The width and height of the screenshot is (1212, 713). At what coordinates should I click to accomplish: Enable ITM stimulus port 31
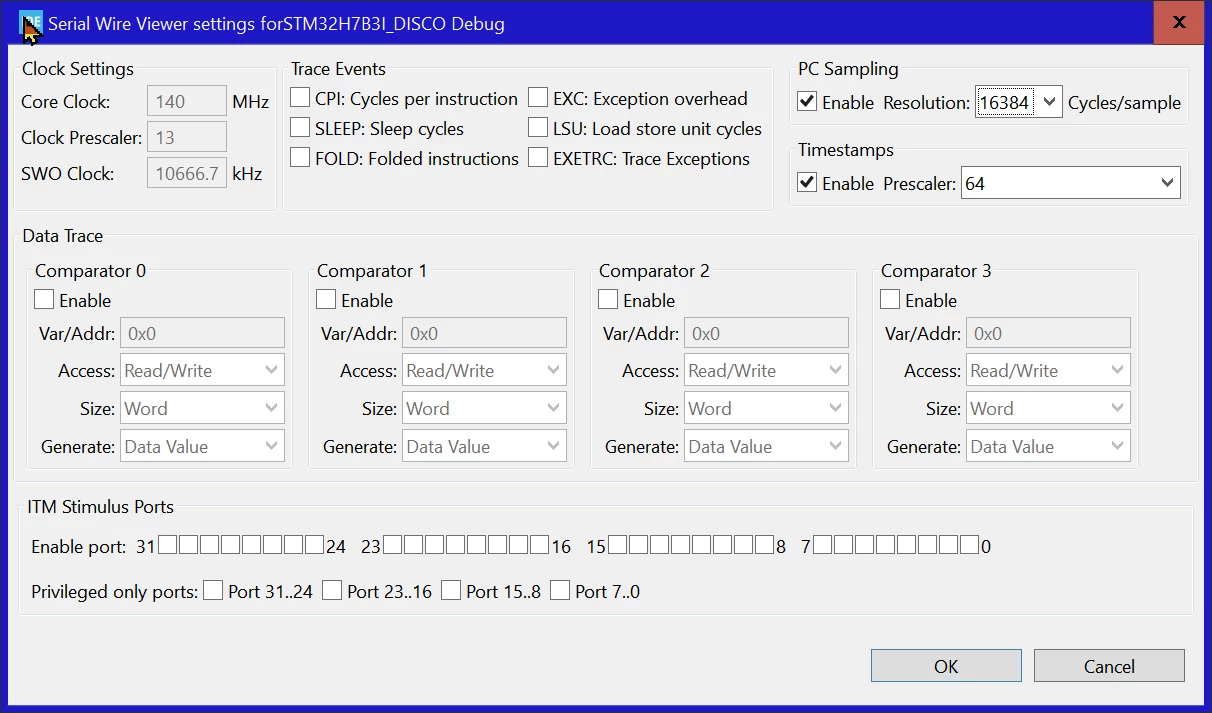point(168,545)
